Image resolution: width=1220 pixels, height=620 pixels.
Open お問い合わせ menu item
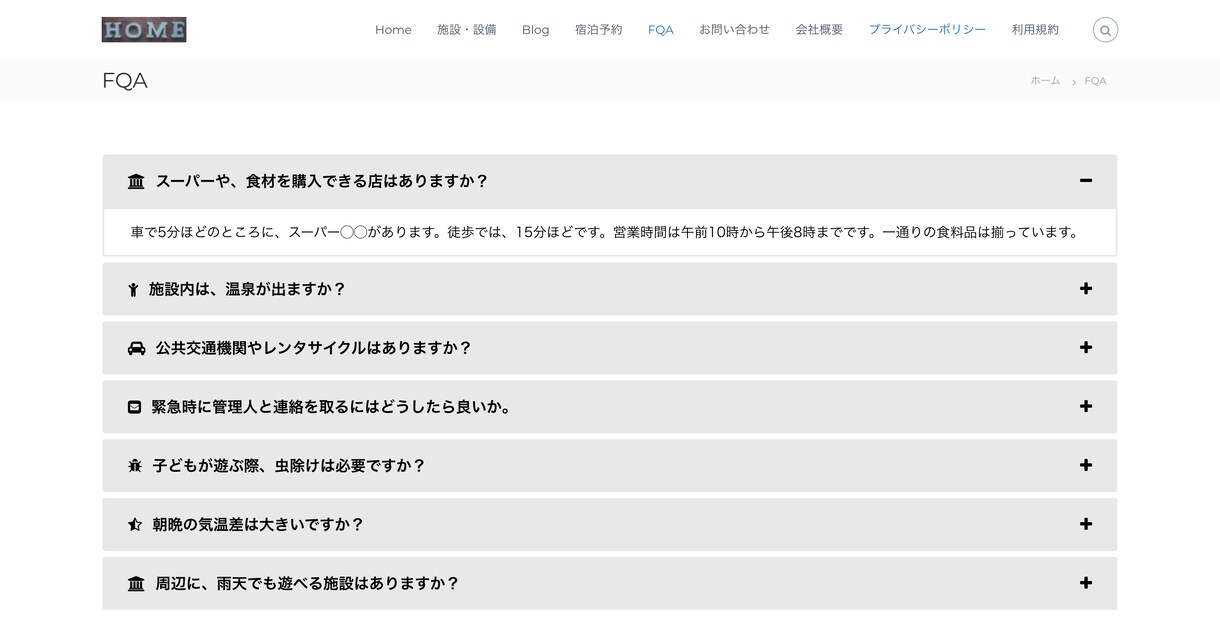(735, 30)
